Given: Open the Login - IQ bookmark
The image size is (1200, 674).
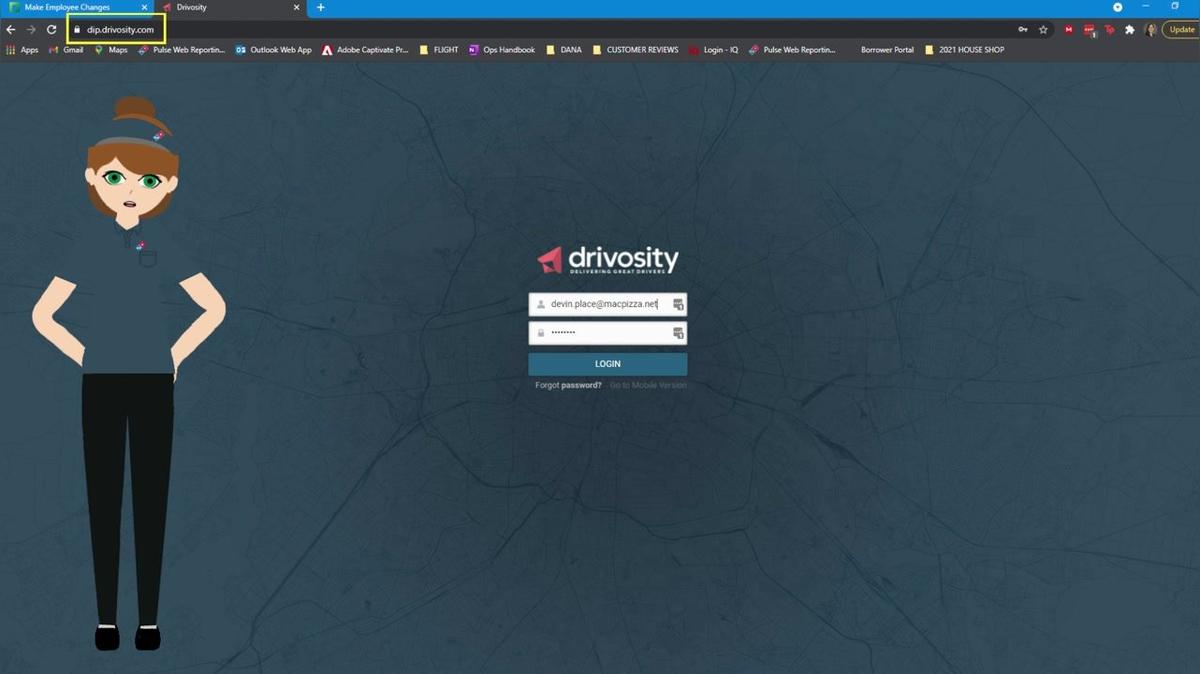Looking at the screenshot, I should coord(714,50).
